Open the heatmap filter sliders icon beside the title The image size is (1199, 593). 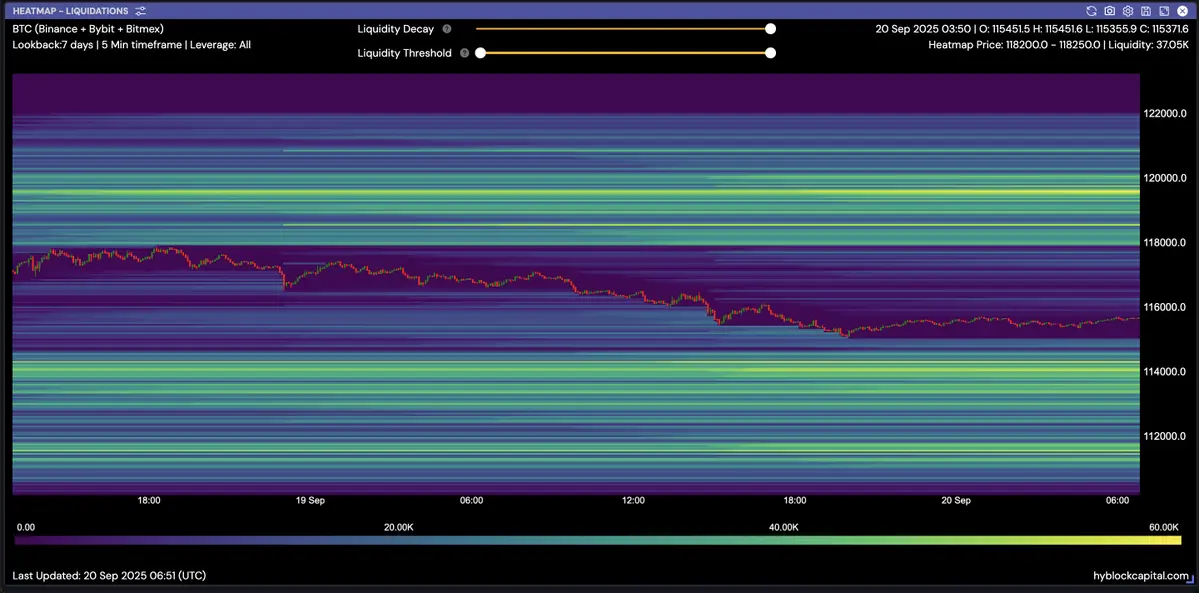coord(141,11)
